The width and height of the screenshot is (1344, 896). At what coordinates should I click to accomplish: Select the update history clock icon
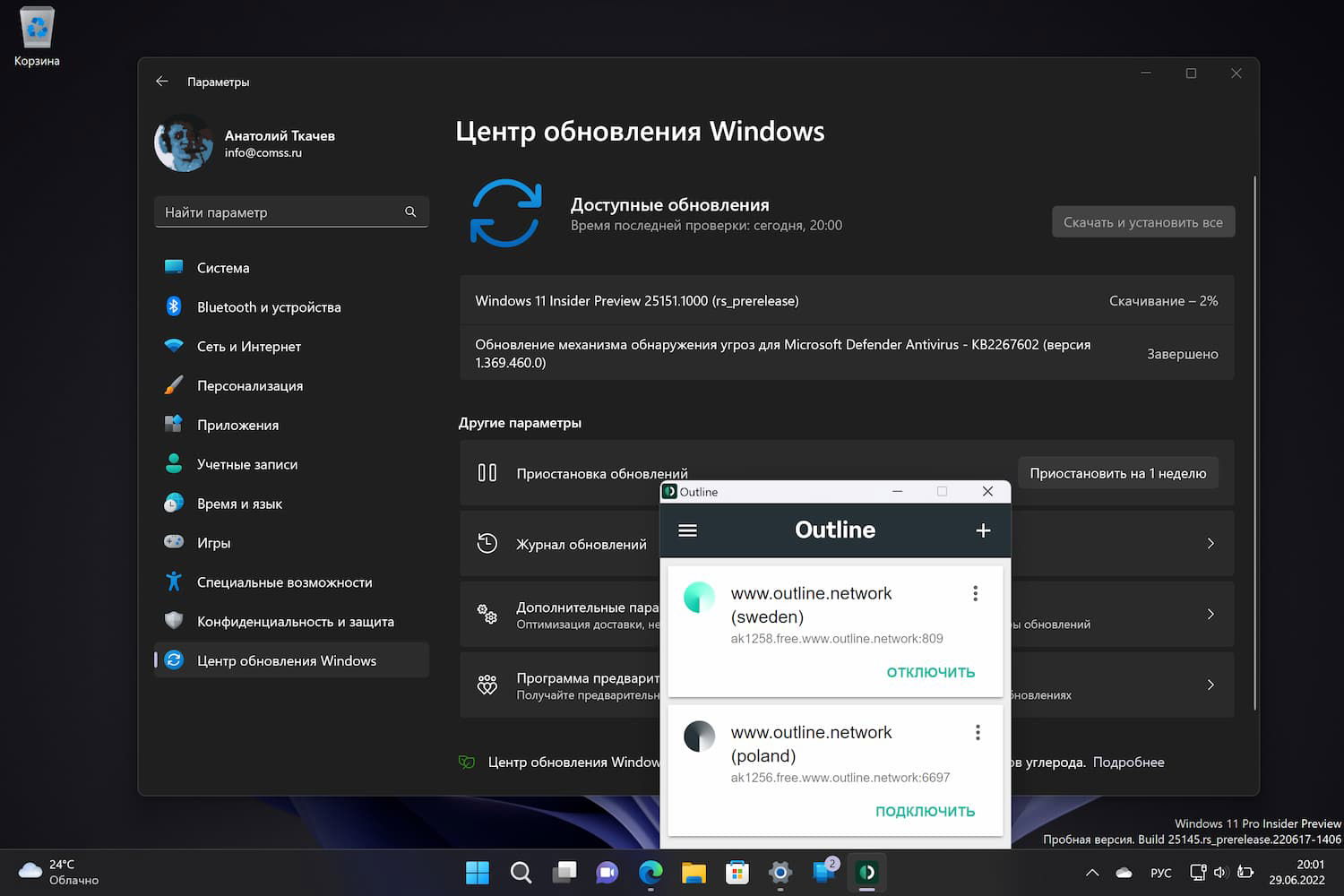click(x=487, y=543)
